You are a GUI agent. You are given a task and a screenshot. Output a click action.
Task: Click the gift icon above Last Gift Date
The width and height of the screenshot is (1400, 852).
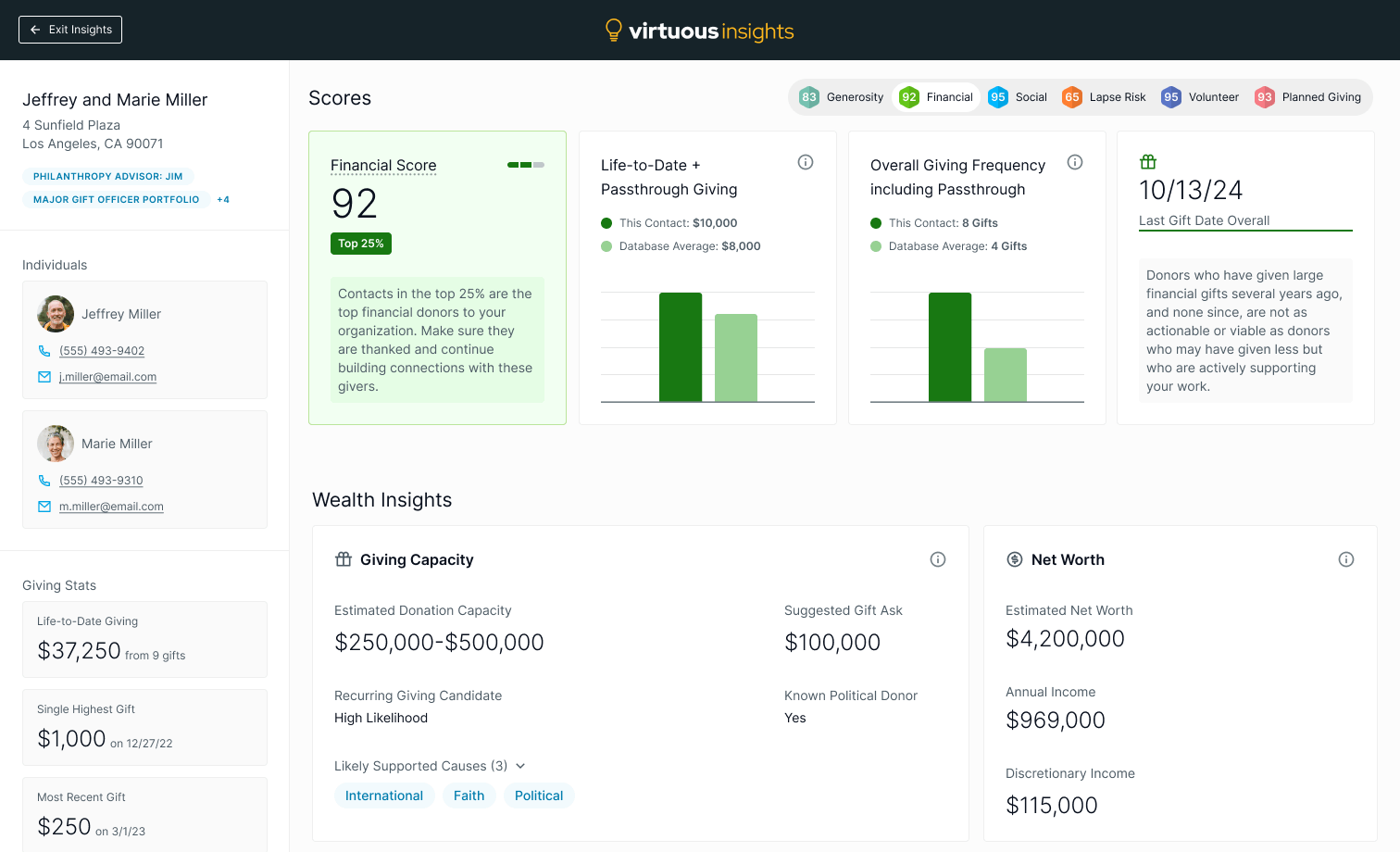click(x=1148, y=162)
